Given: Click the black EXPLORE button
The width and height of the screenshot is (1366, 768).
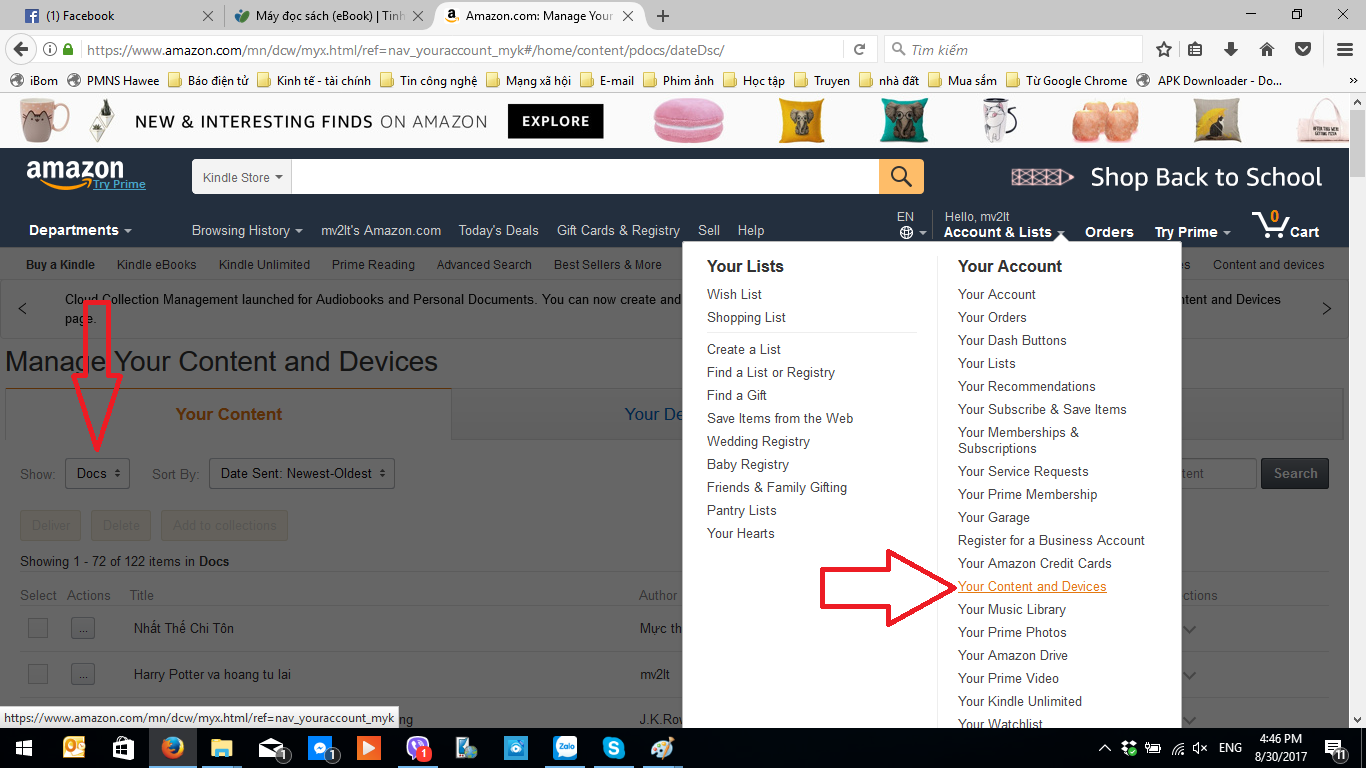Looking at the screenshot, I should tap(556, 121).
